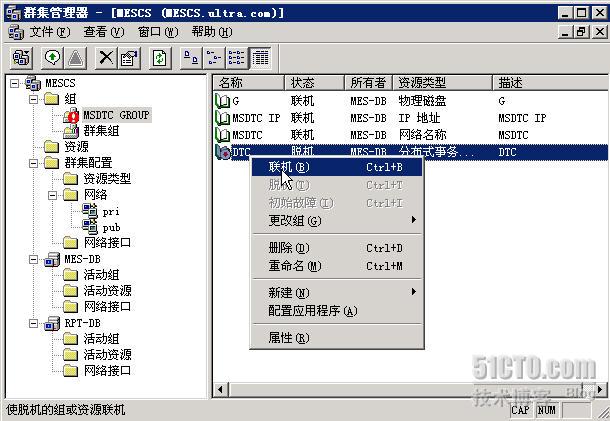Click the 网络名称 resource type cell
The image size is (610, 421).
click(422, 135)
